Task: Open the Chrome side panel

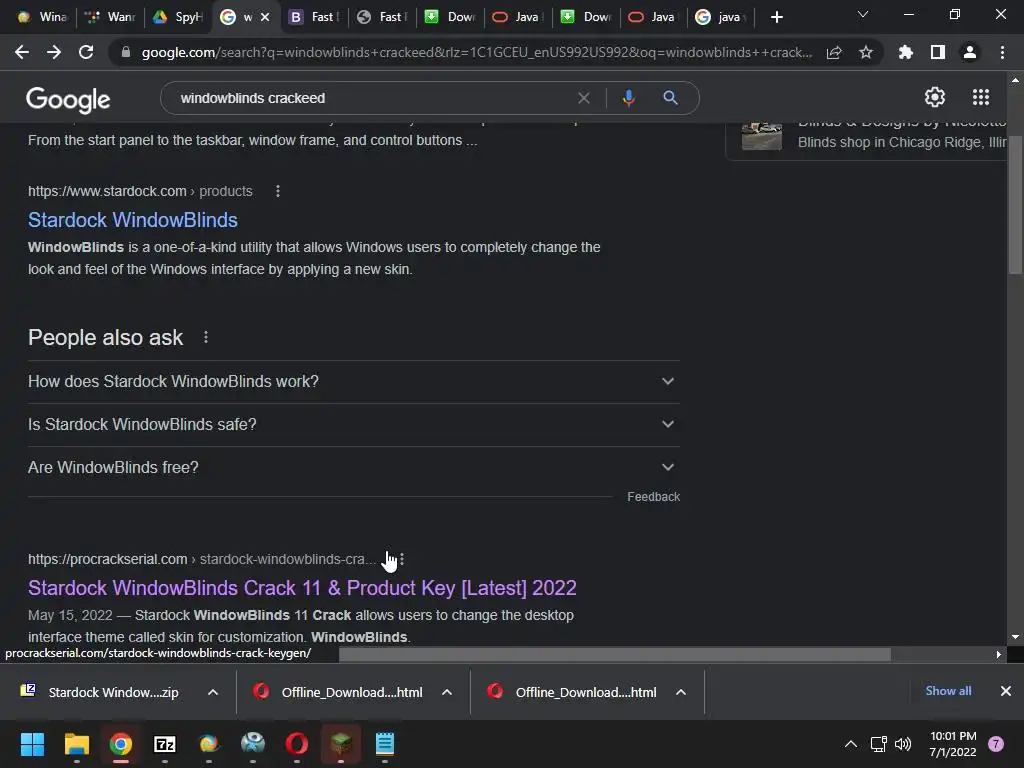Action: tap(938, 52)
